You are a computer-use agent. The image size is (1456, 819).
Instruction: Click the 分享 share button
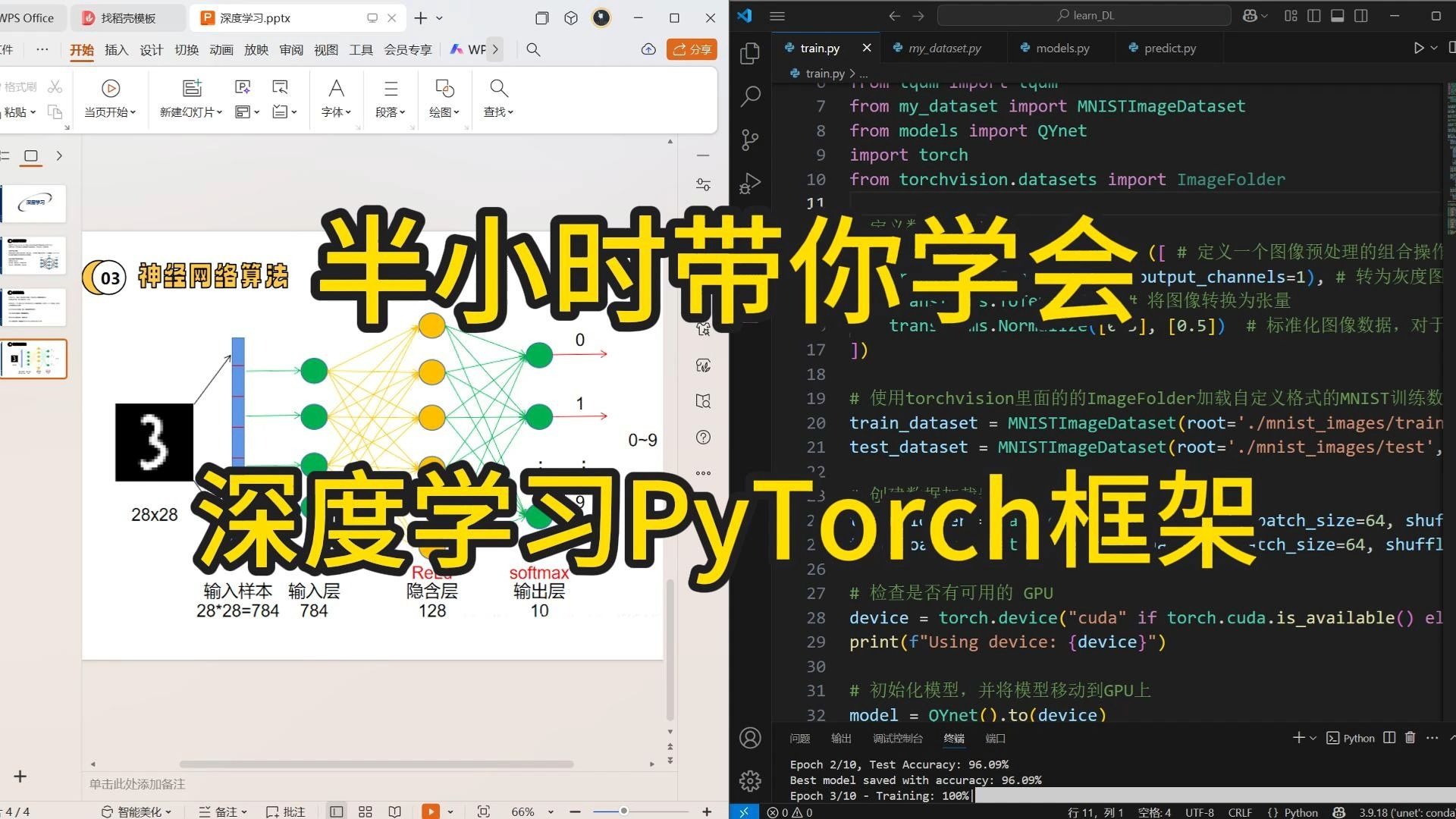tap(692, 50)
